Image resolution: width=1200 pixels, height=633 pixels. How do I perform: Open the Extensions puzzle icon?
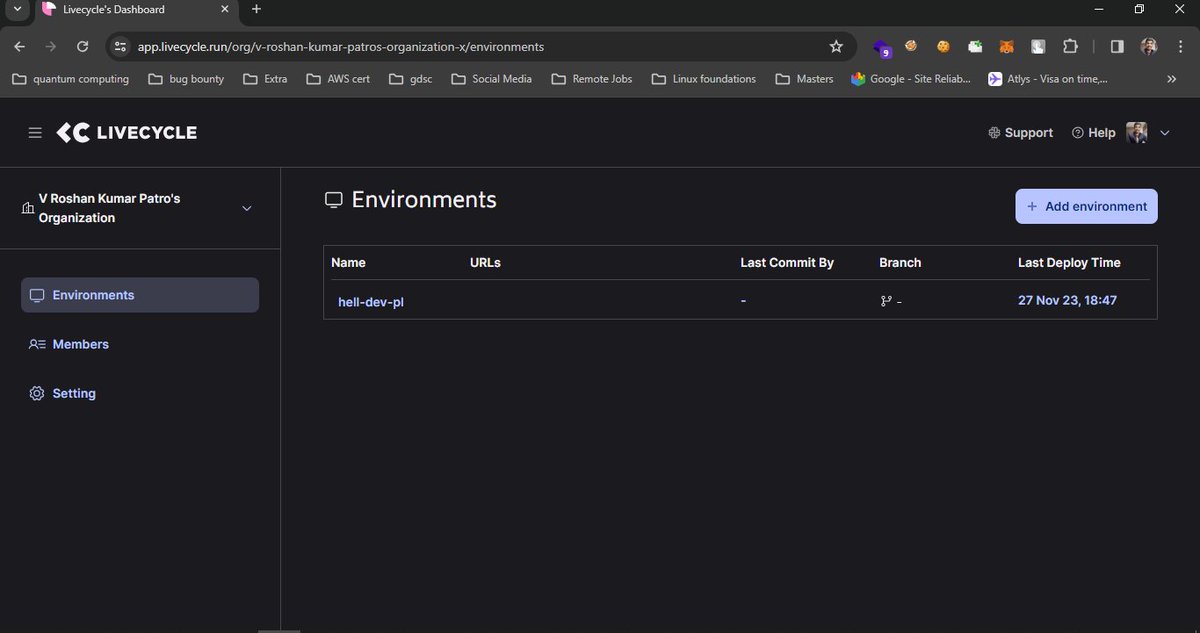[1071, 46]
